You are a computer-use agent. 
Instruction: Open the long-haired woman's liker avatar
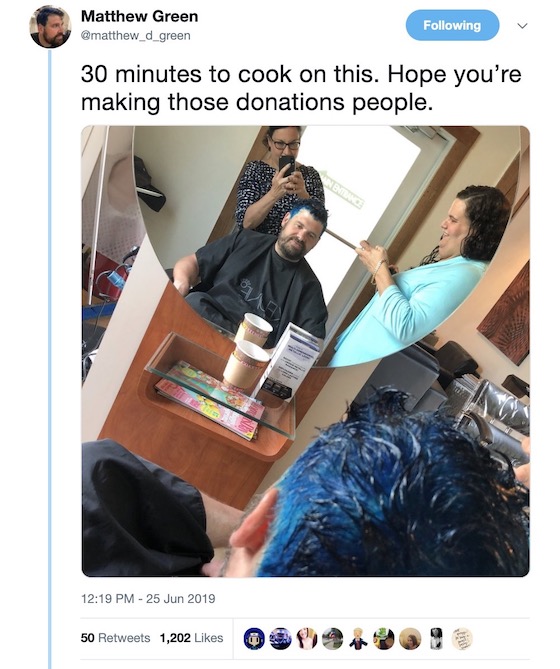pos(306,639)
